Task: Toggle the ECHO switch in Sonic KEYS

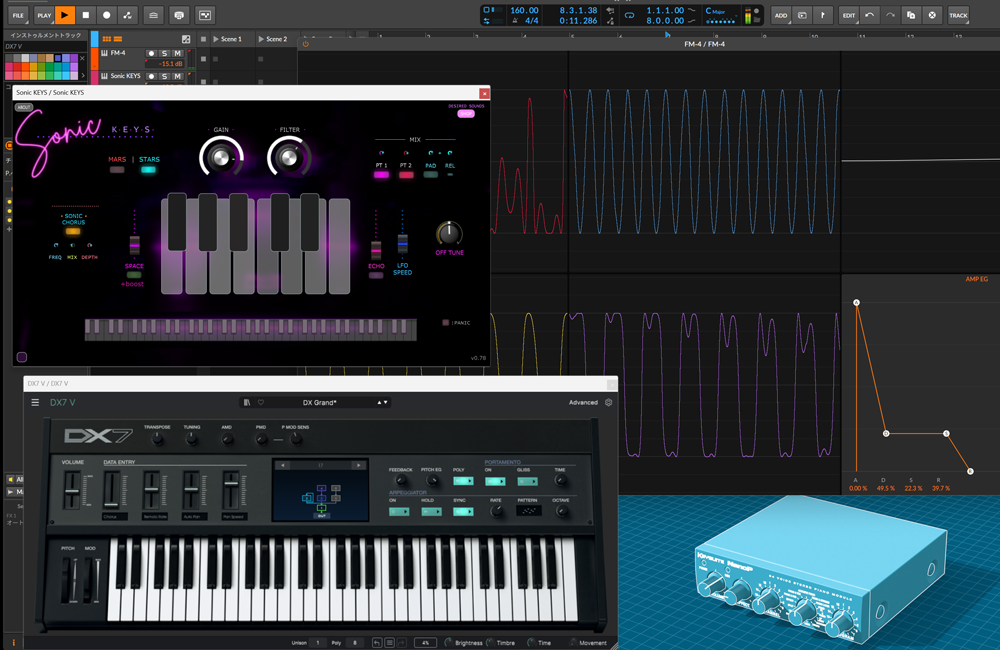Action: [376, 275]
